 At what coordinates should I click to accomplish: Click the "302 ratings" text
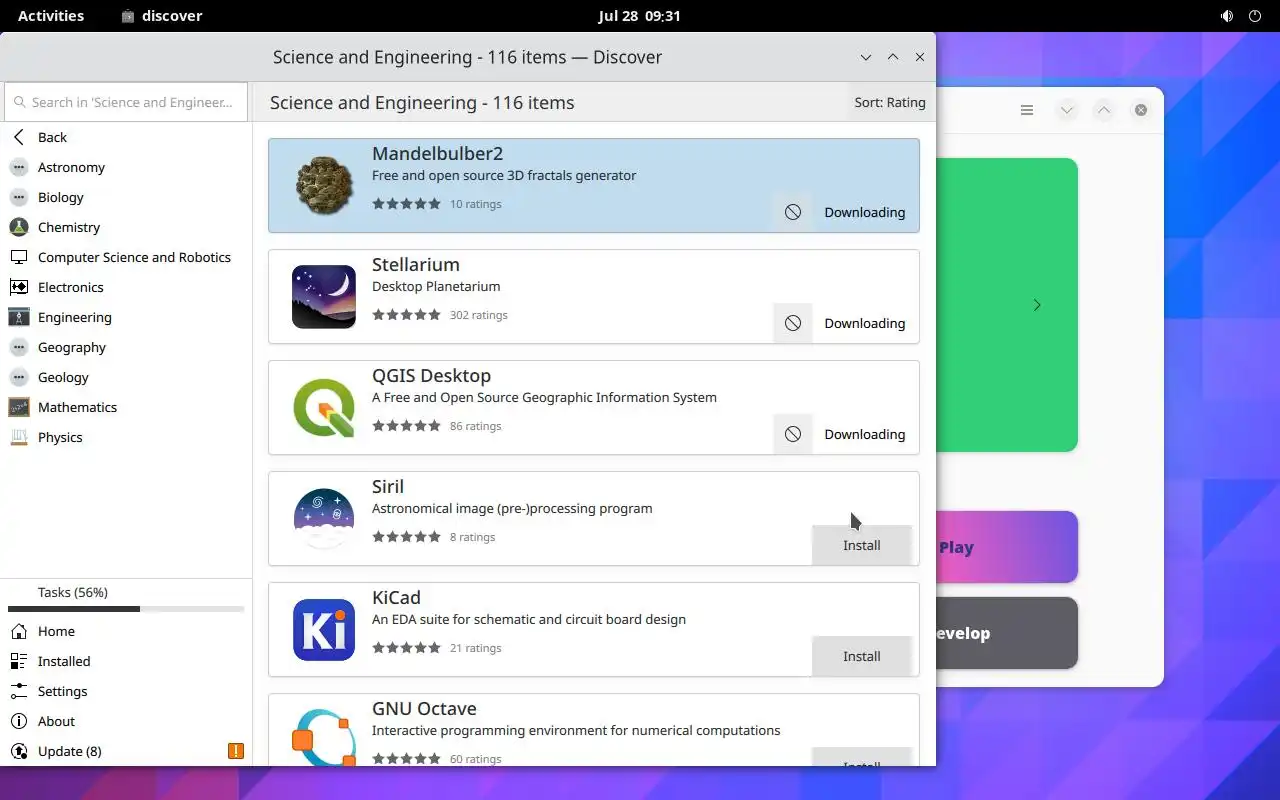tap(479, 315)
